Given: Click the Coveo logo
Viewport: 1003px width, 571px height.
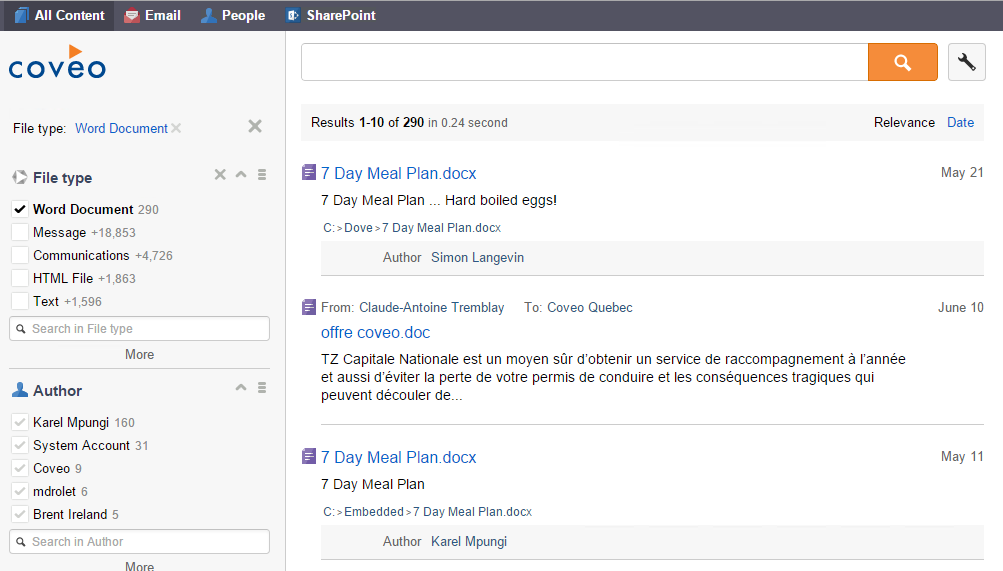Looking at the screenshot, I should [x=58, y=62].
